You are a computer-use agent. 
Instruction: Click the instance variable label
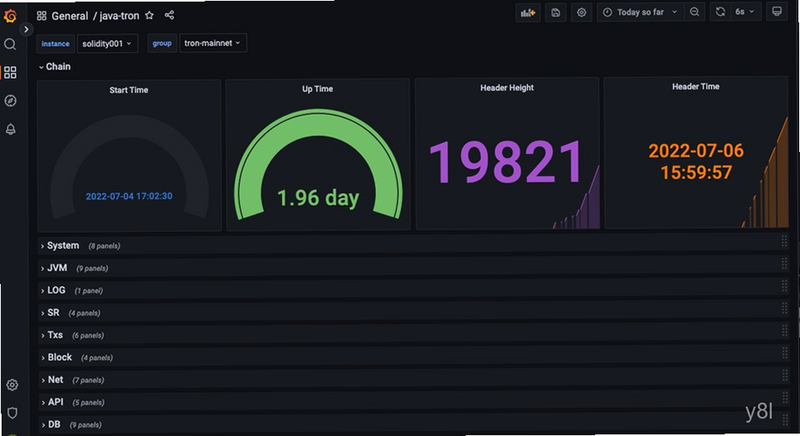point(56,44)
